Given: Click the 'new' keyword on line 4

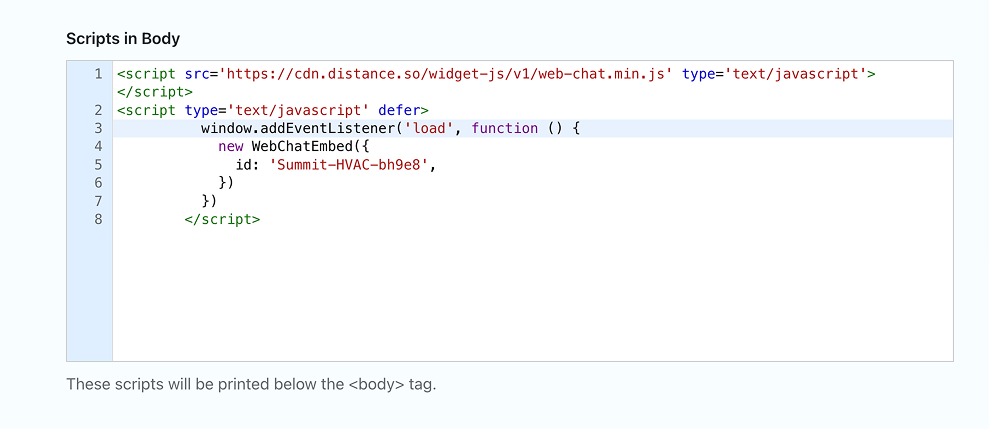Looking at the screenshot, I should 230,146.
